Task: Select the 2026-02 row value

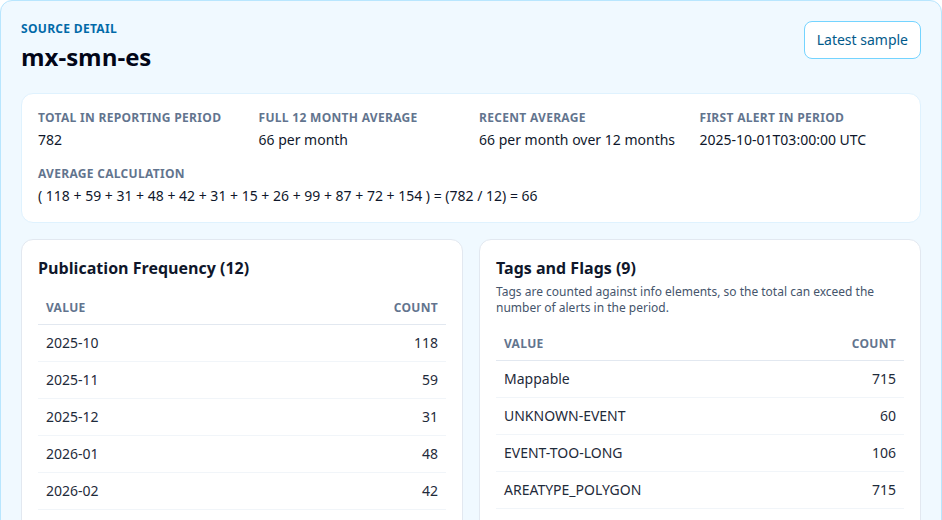Action: tap(72, 491)
